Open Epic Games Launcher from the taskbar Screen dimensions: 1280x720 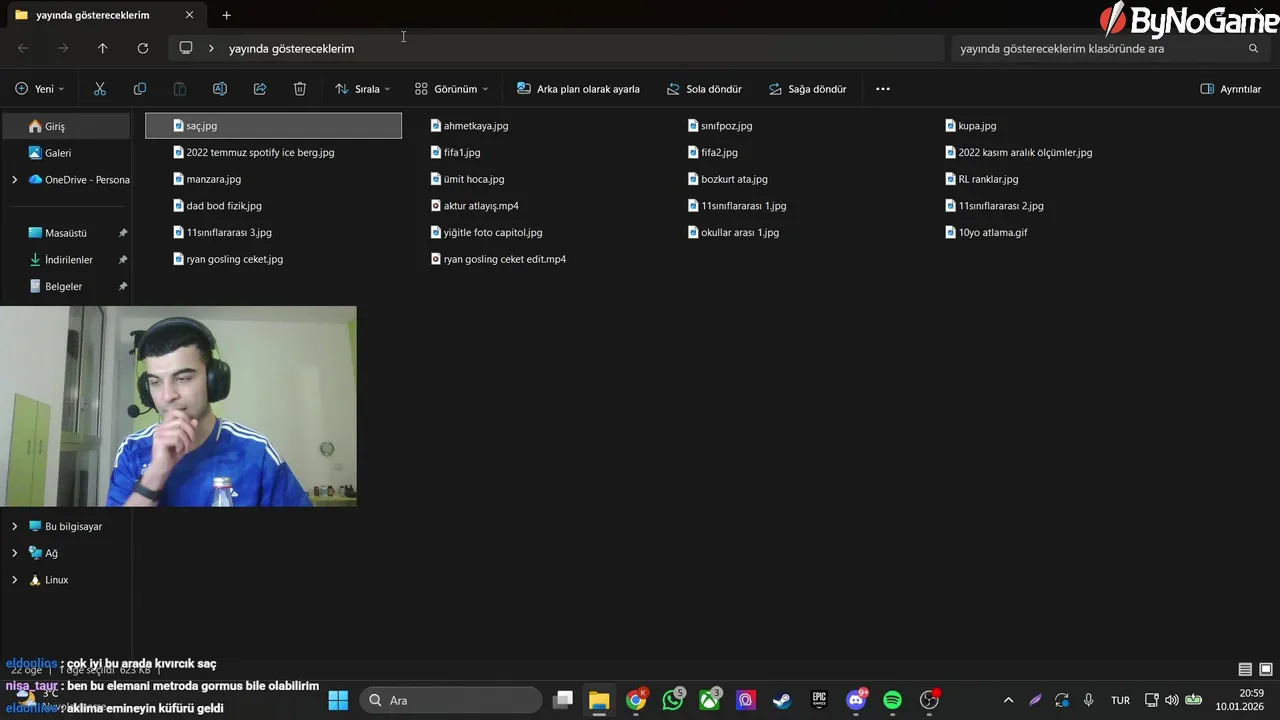[819, 700]
